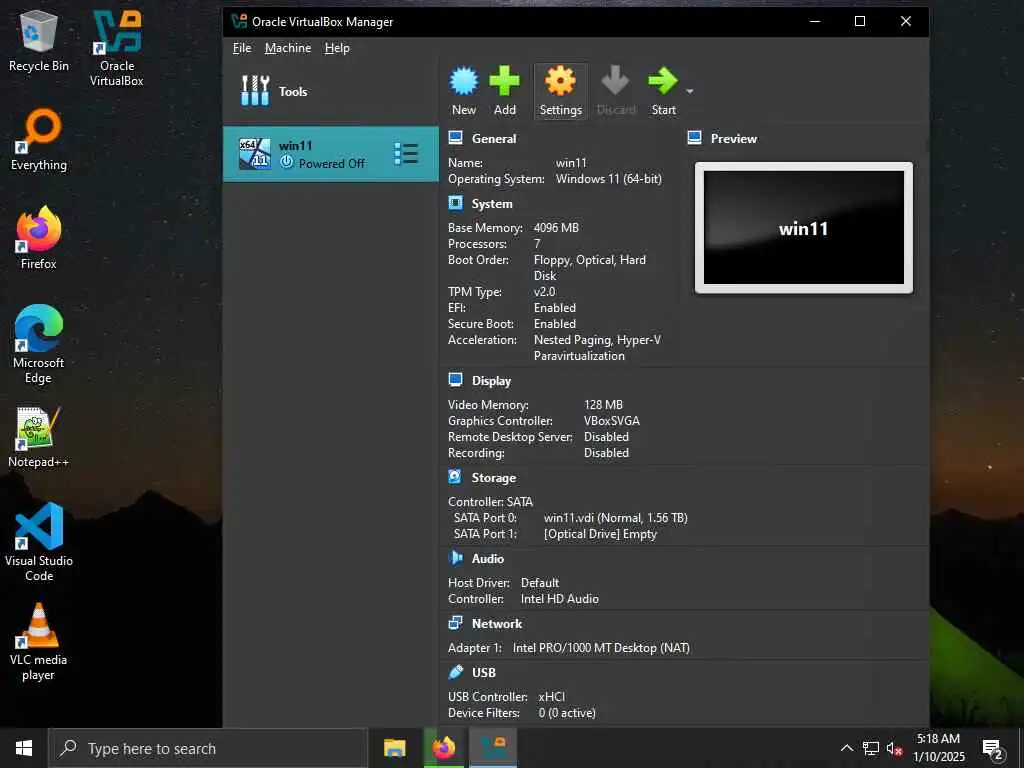Click the muted volume tray icon

(x=894, y=748)
